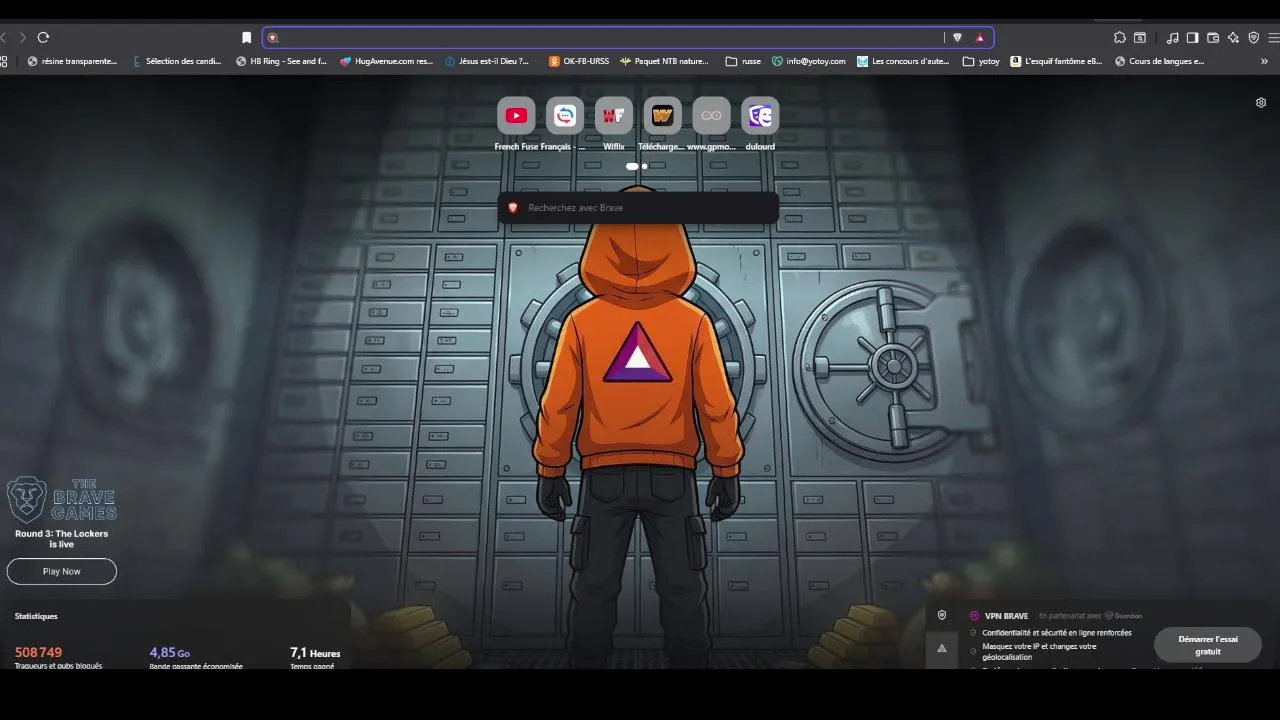The height and width of the screenshot is (720, 1280).
Task: Open Brave Wallet icon in toolbar
Action: pyautogui.click(x=1213, y=37)
